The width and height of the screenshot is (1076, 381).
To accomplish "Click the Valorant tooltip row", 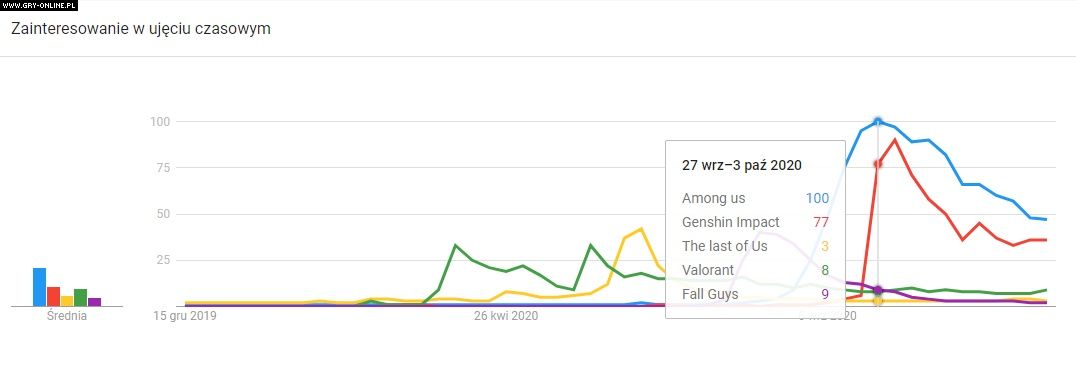I will pos(755,270).
